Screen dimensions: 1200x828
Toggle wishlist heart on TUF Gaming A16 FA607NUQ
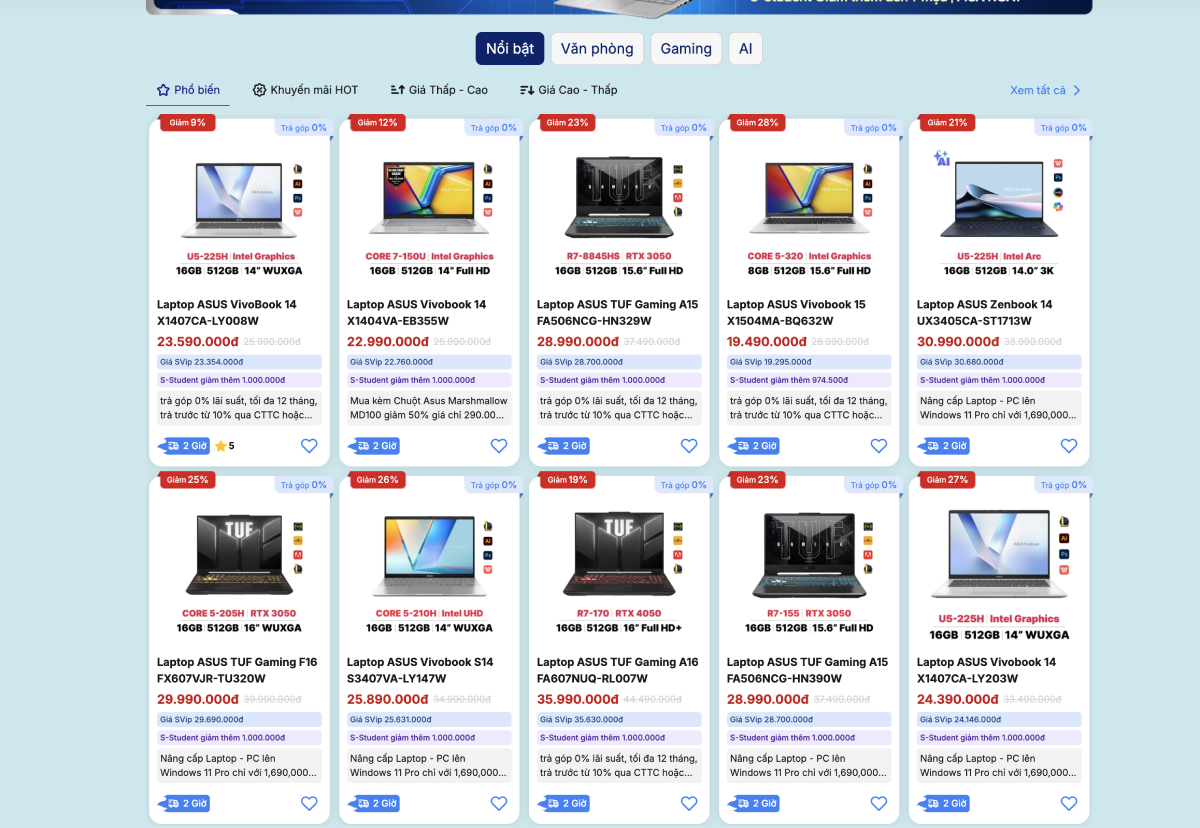point(689,803)
